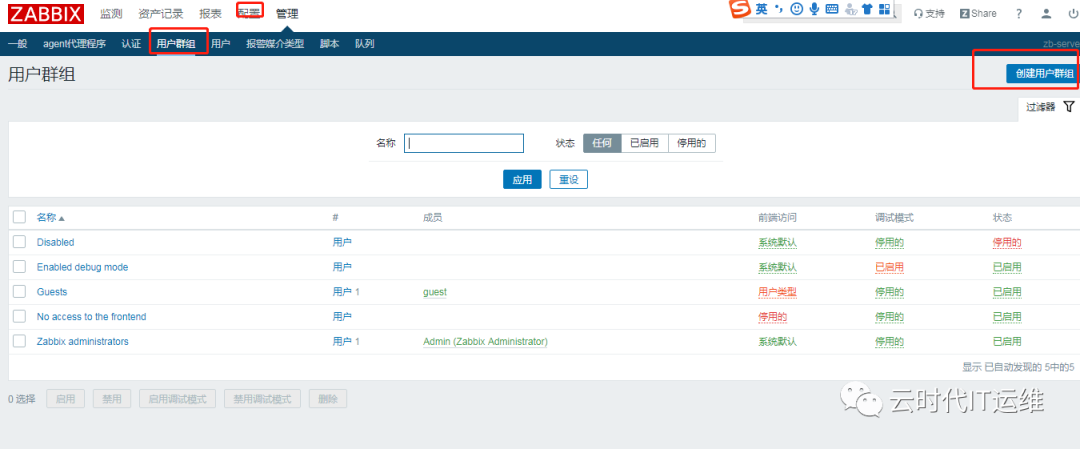The image size is (1080, 449).
Task: Check the box for the Disabled group
Action: point(19,242)
